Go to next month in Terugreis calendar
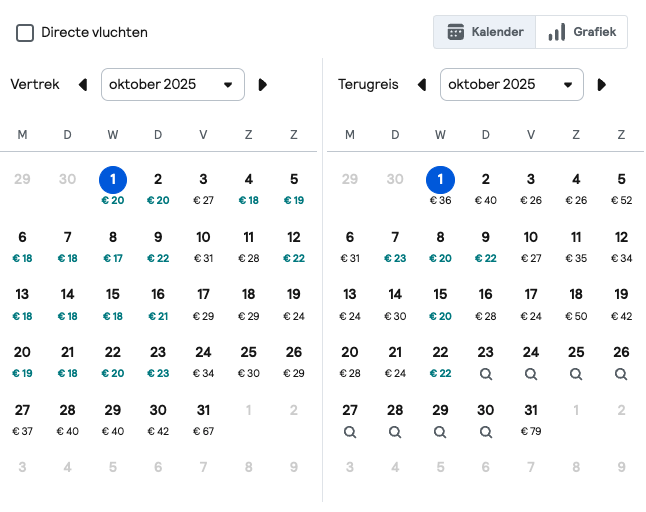Viewport: 646px width, 512px height. coord(602,85)
